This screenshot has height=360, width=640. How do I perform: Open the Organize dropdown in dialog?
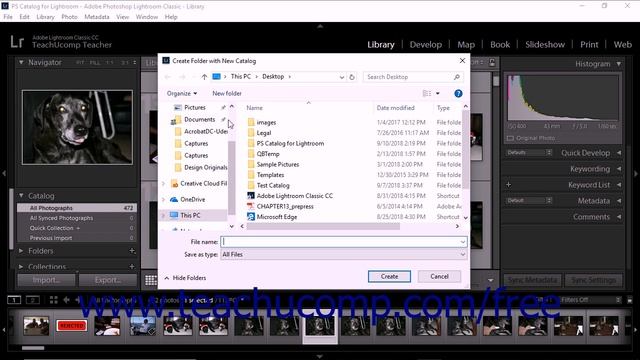[182, 93]
